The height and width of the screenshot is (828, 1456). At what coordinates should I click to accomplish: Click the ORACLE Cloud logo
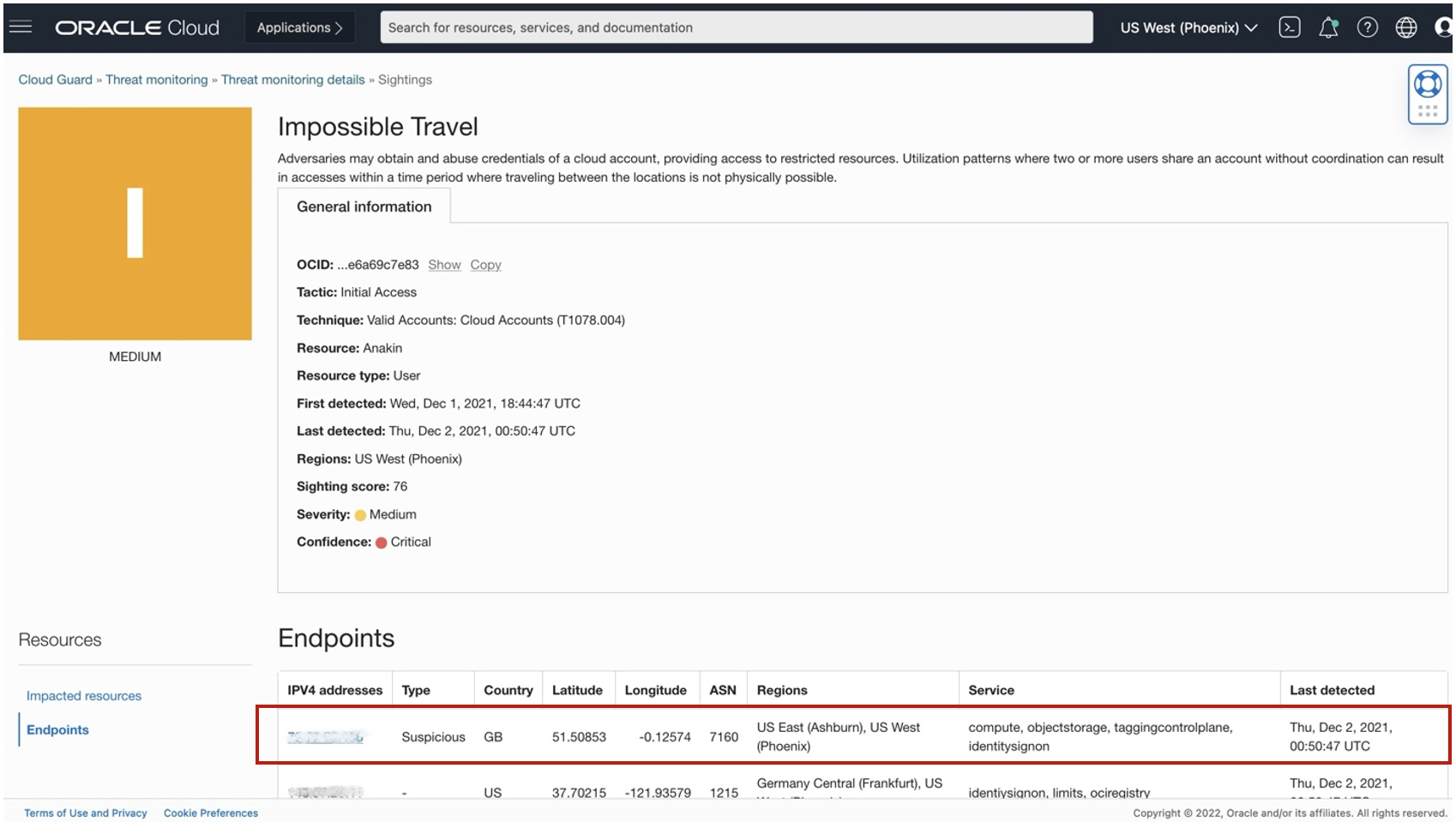(137, 27)
